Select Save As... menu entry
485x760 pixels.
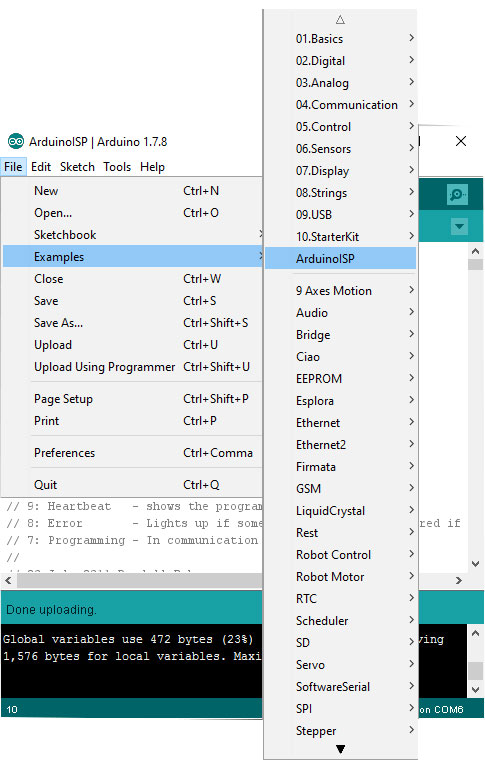pos(133,323)
